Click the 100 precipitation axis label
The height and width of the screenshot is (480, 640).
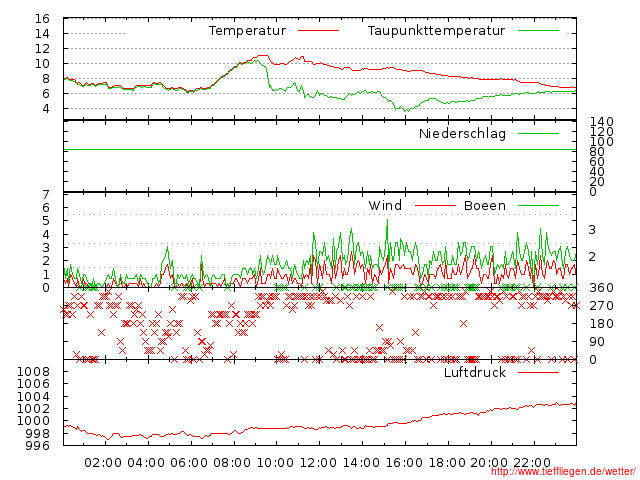tap(602, 142)
